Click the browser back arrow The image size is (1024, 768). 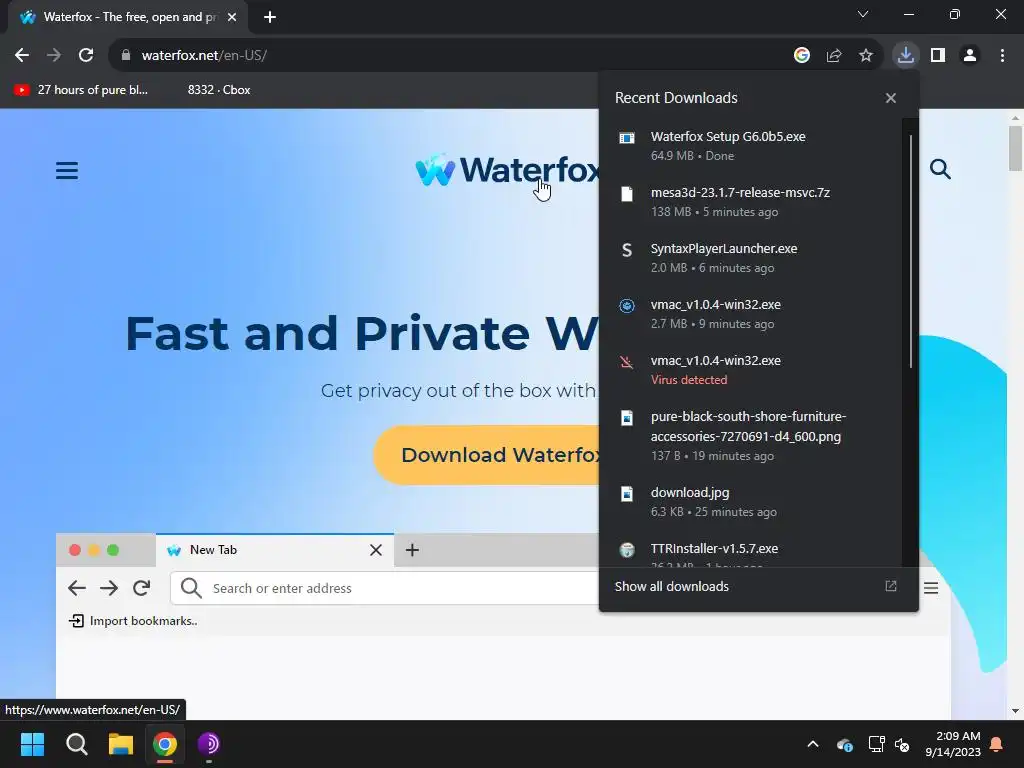pos(22,56)
